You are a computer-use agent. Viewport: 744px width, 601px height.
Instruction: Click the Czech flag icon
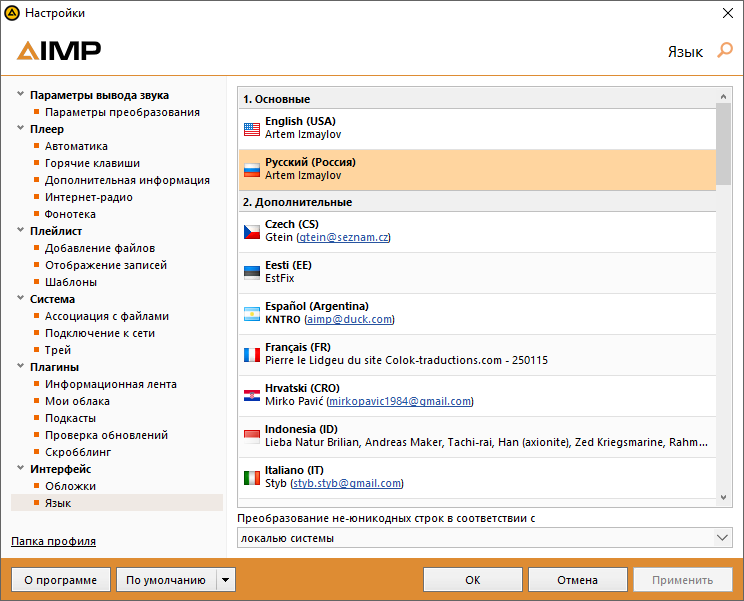(x=252, y=231)
